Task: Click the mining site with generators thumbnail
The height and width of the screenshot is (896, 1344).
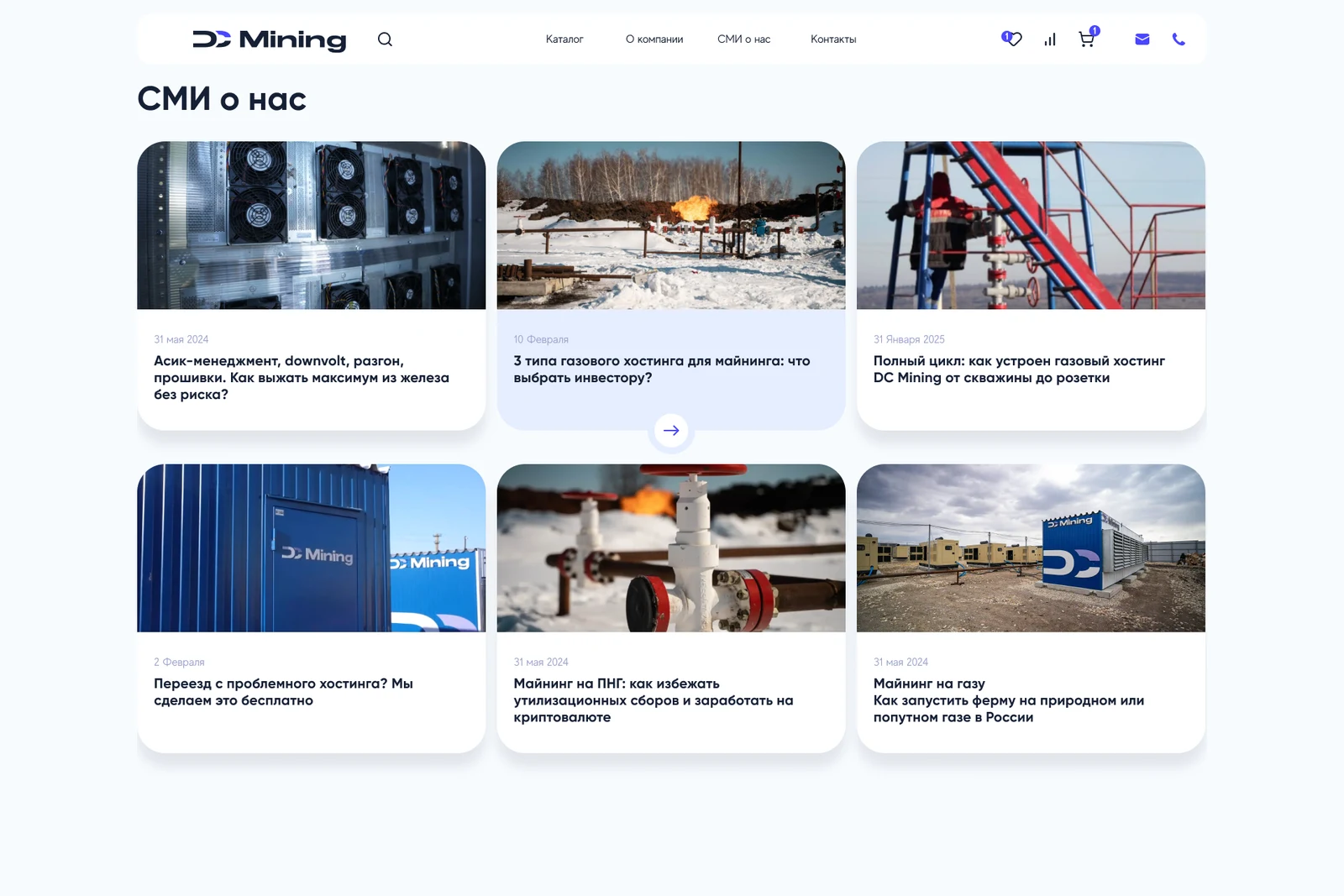Action: click(x=1031, y=548)
